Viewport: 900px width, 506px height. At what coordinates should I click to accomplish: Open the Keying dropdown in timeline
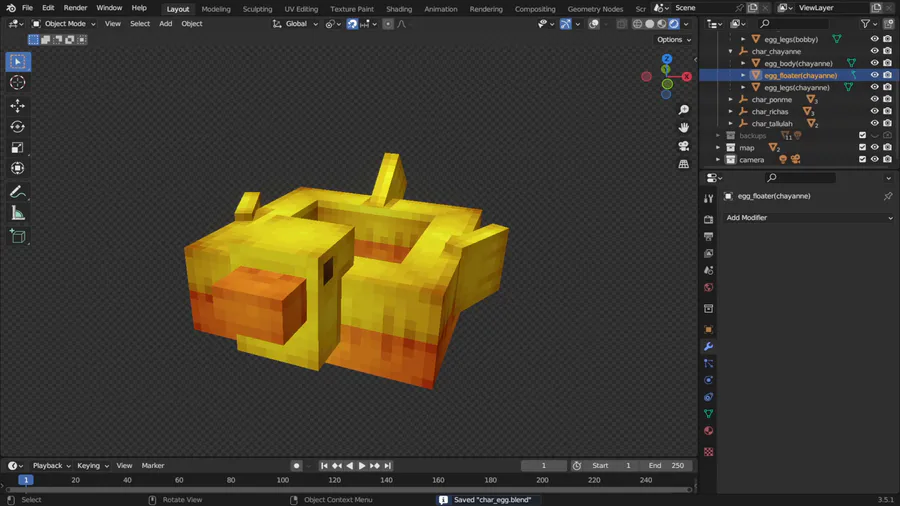(93, 465)
